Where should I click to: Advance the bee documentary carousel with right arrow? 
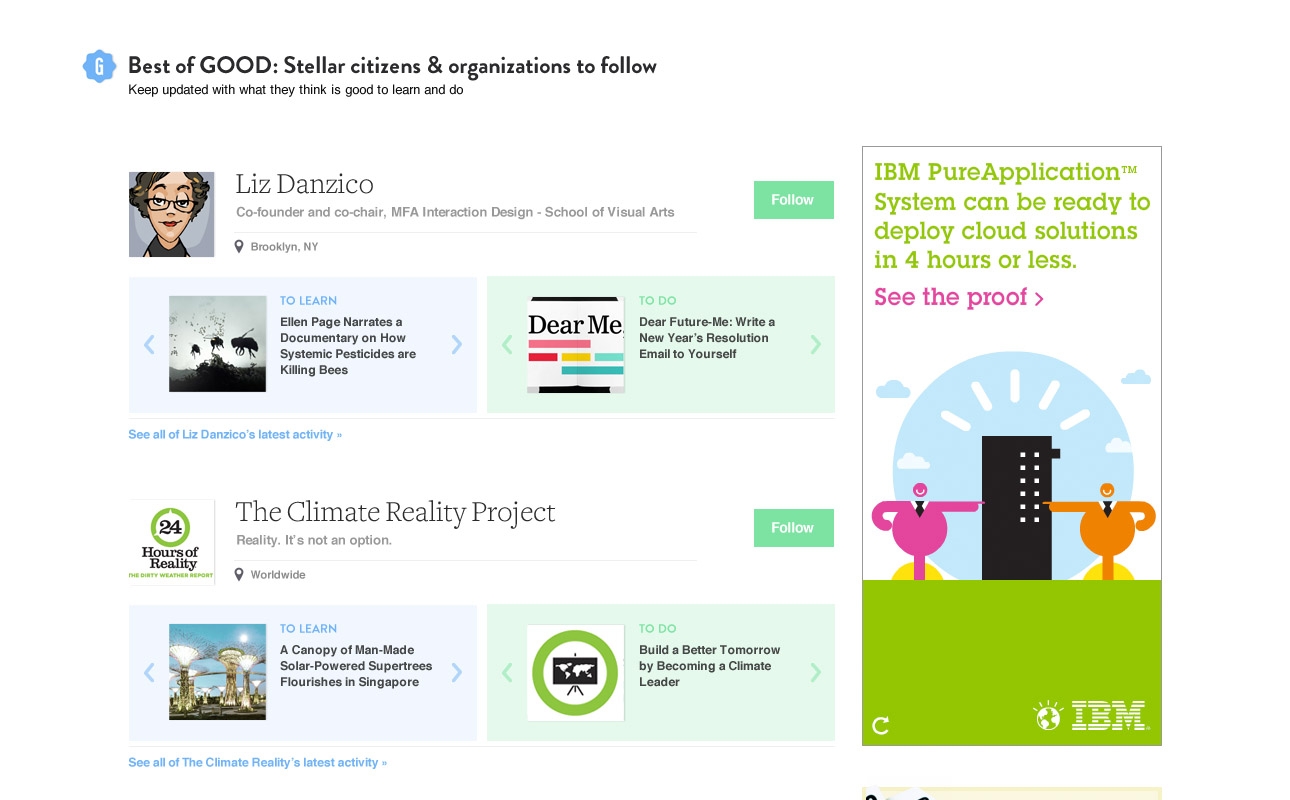[x=457, y=344]
